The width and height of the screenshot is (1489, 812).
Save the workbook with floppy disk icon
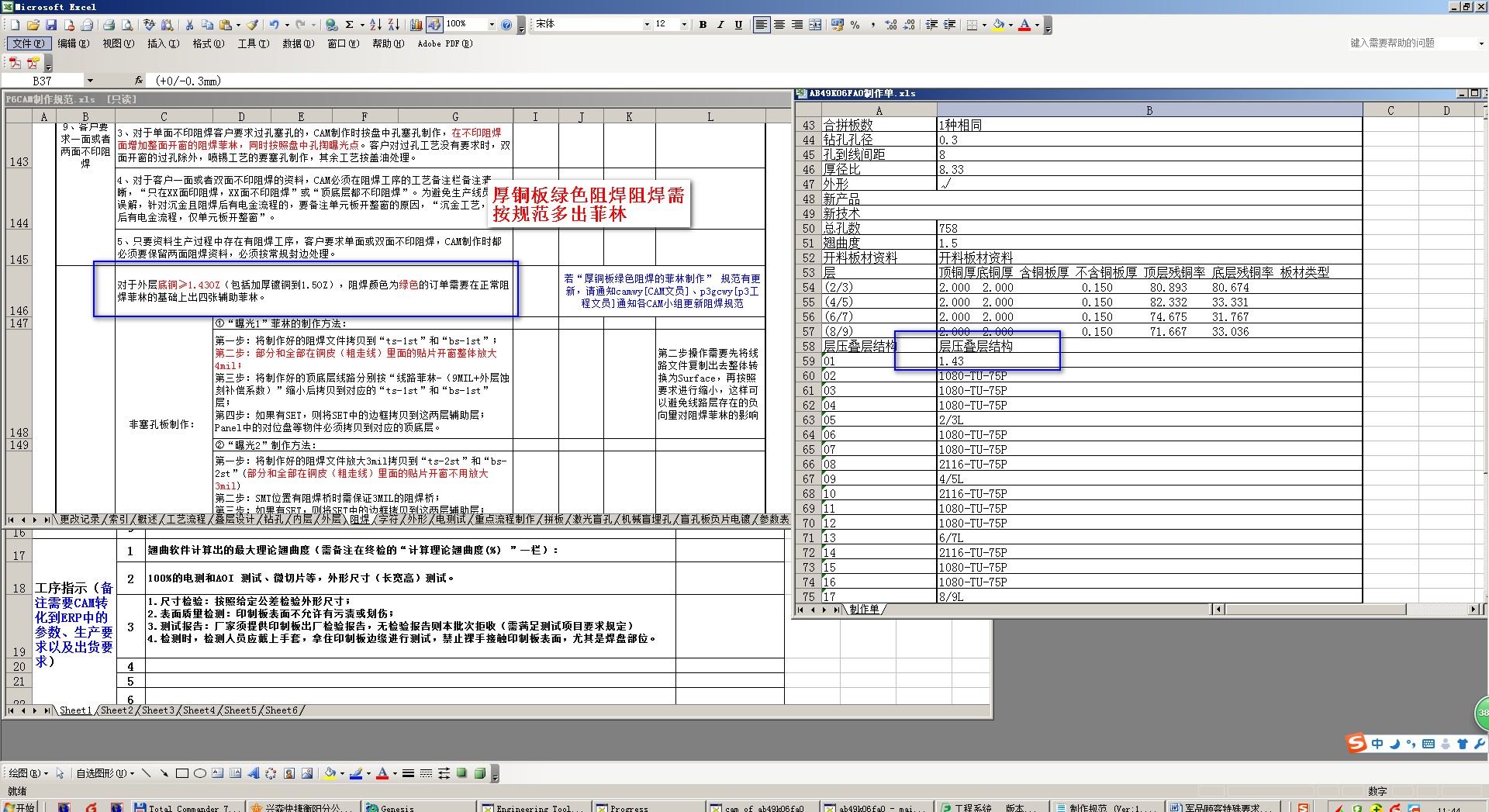pyautogui.click(x=51, y=25)
